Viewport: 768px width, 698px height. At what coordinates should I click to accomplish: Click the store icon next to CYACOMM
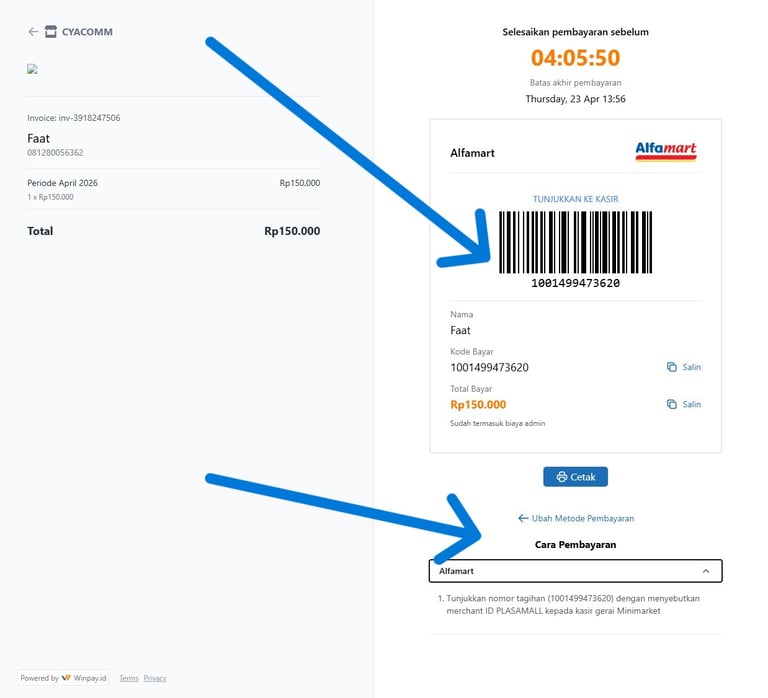pos(50,32)
